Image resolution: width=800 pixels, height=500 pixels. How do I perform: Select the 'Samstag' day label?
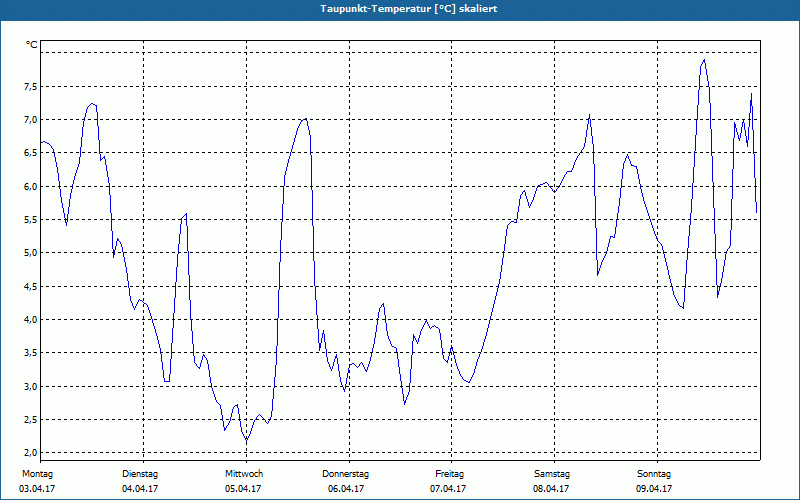(x=552, y=474)
